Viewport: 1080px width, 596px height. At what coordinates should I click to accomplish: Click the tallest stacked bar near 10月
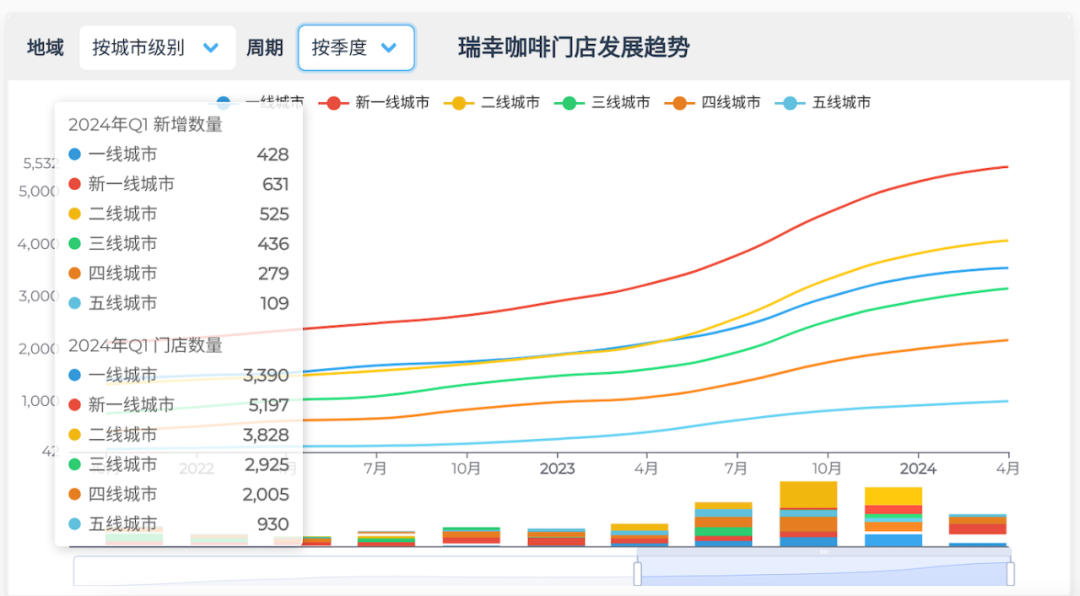809,514
